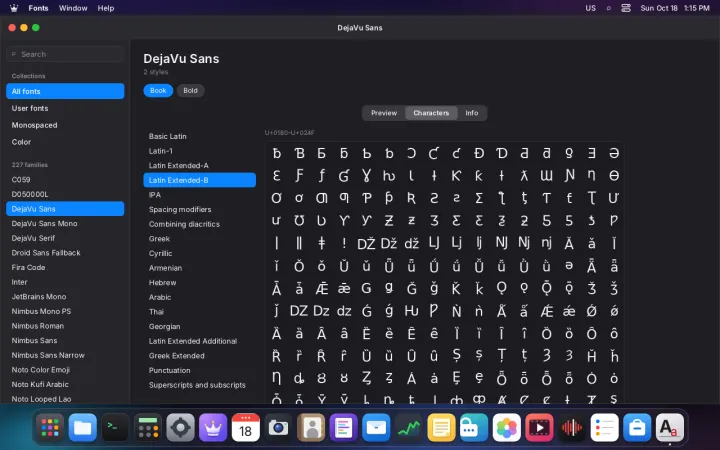The width and height of the screenshot is (720, 450).
Task: Open the Help menu
Action: 106,8
